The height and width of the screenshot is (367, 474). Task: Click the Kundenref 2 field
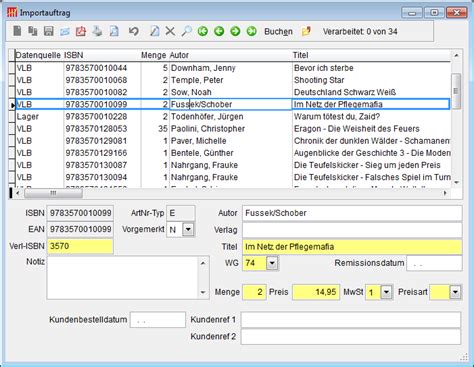(351, 337)
